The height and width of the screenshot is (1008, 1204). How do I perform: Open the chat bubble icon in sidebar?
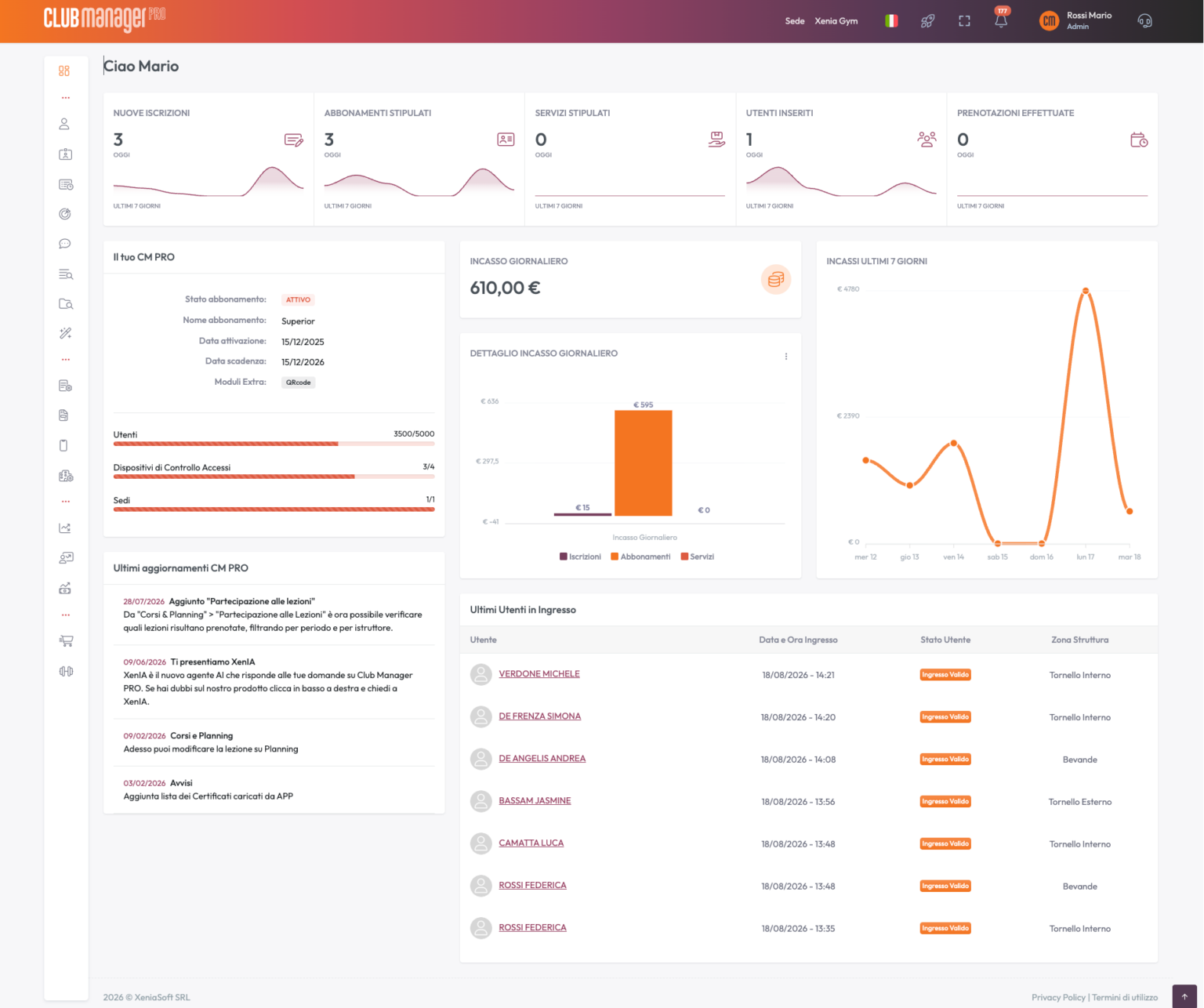click(x=65, y=244)
